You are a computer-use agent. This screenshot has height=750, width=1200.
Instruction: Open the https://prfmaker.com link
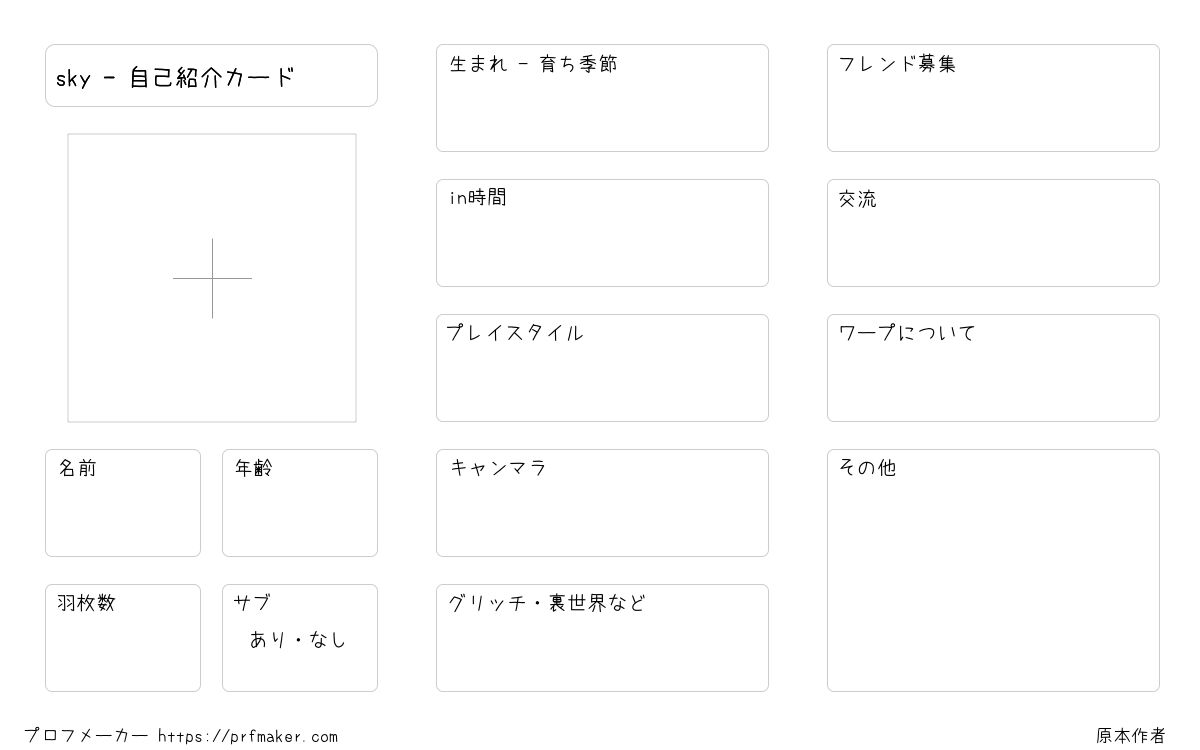point(248,736)
